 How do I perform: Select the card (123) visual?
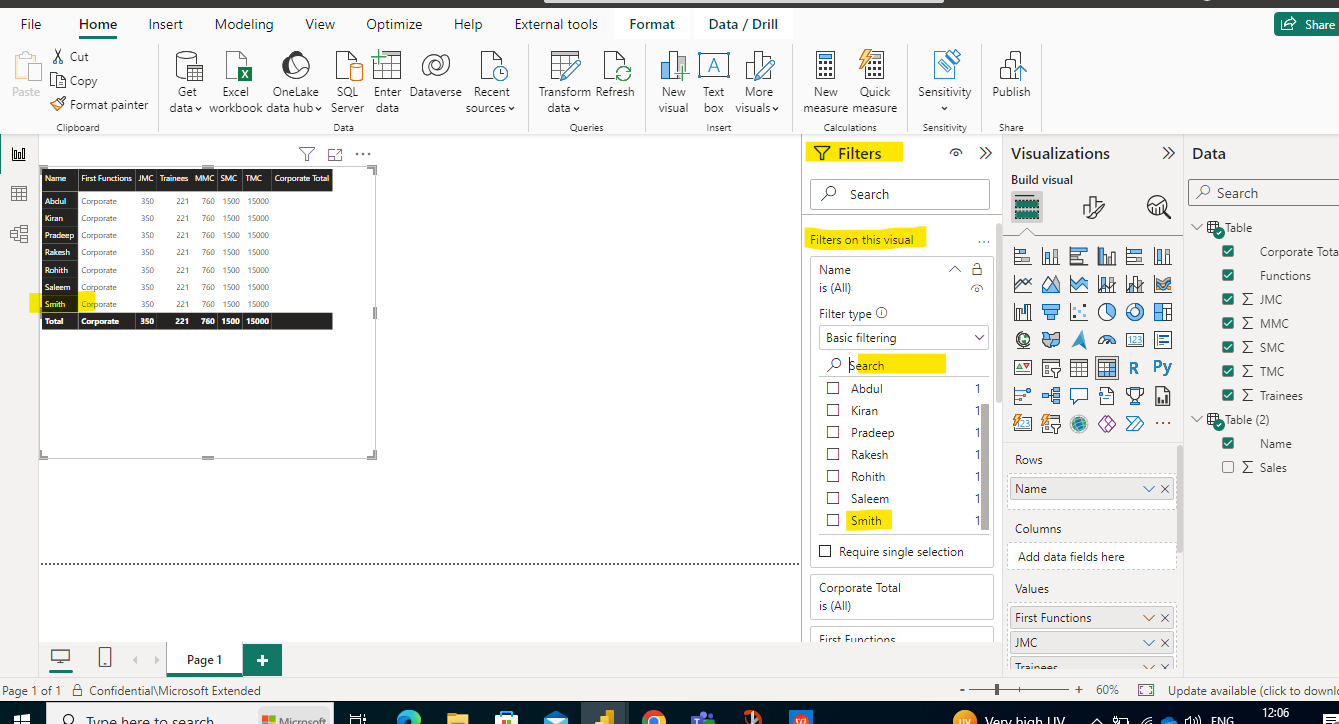point(1134,340)
